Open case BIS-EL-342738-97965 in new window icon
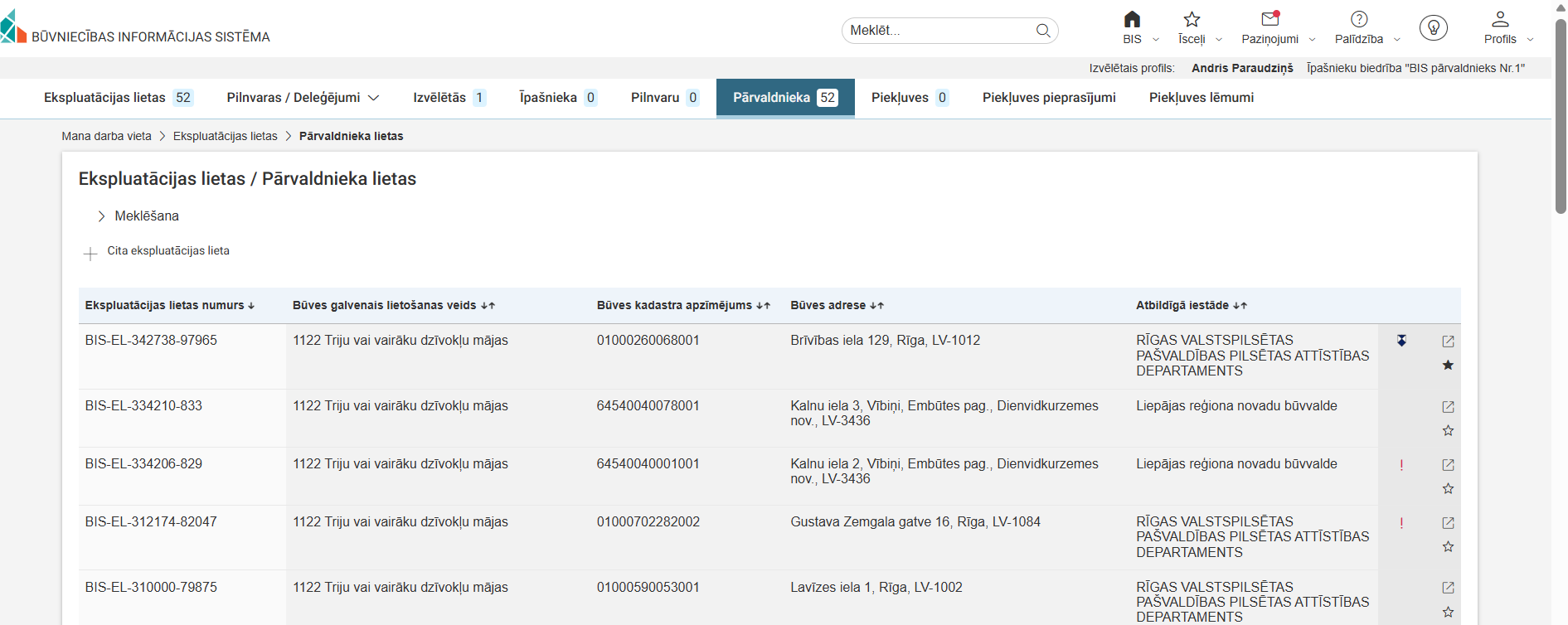 pyautogui.click(x=1448, y=342)
